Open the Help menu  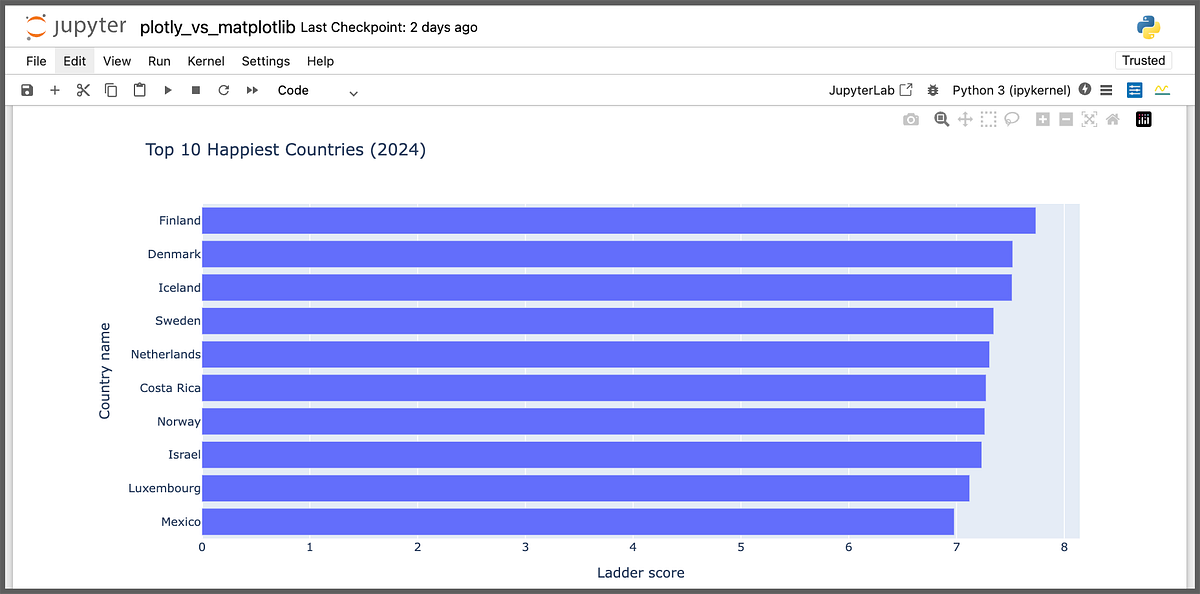[320, 61]
